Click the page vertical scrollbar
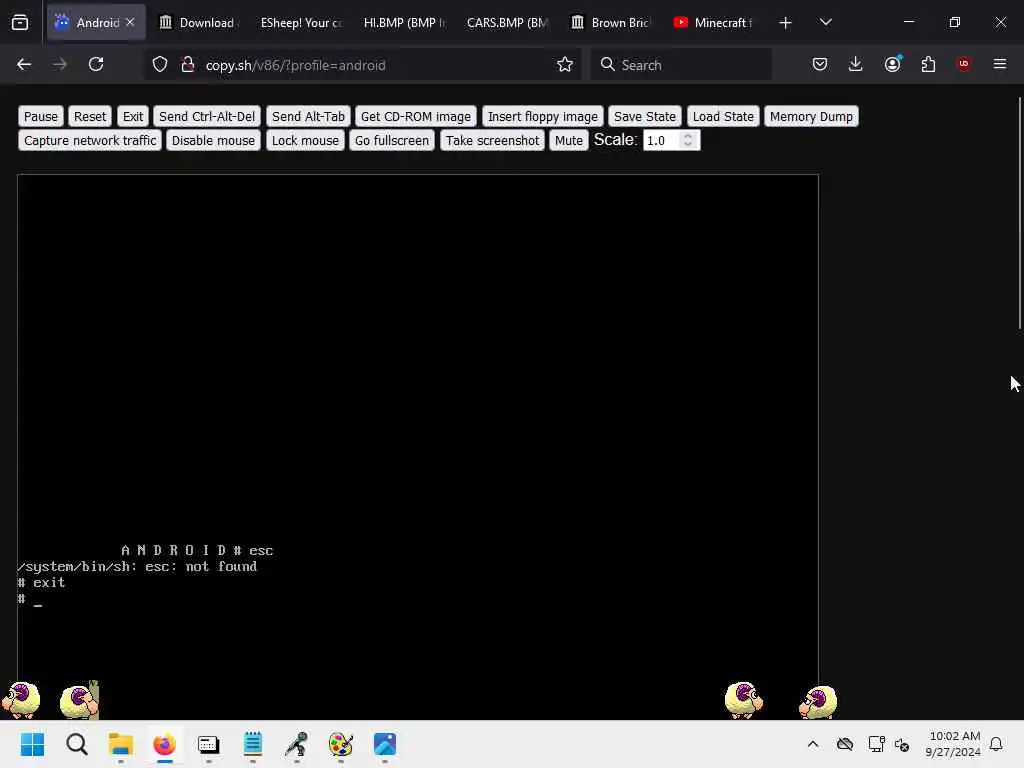The image size is (1024, 768). tap(1019, 213)
